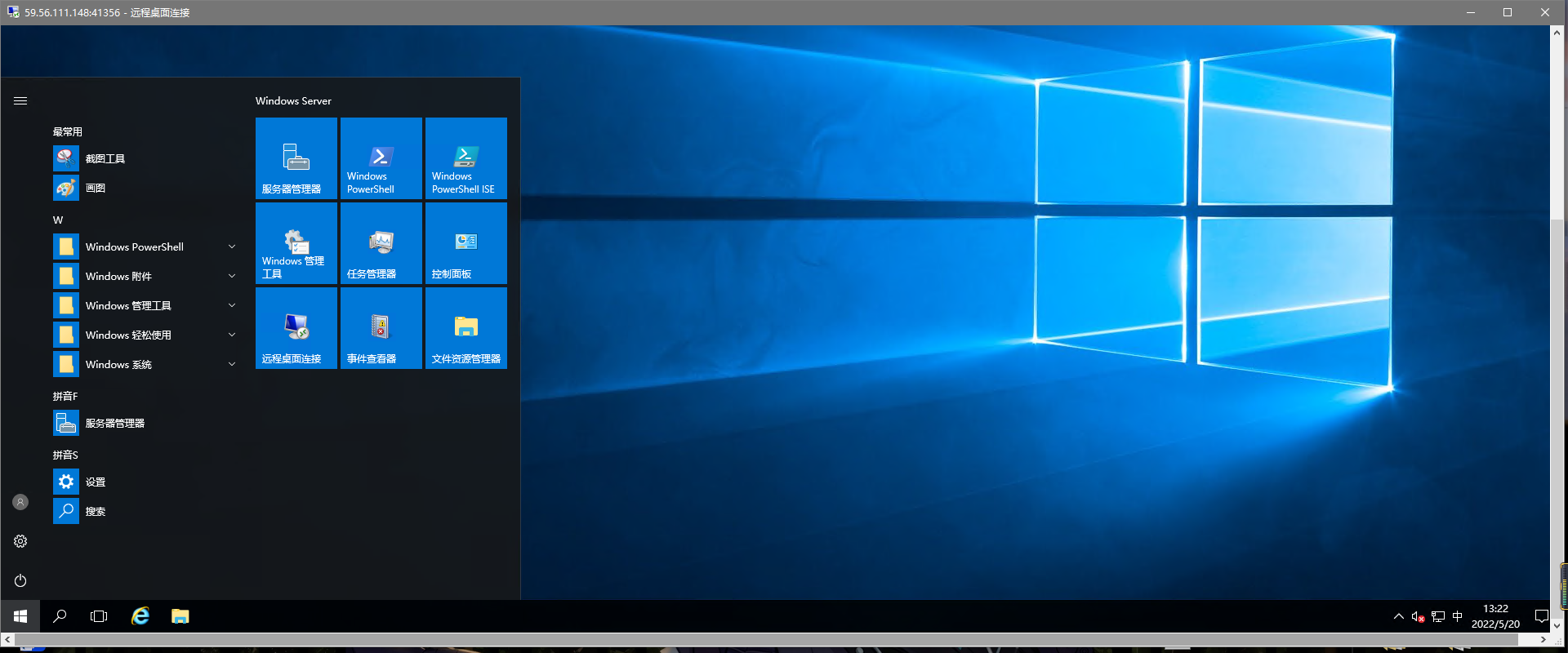Click the horizontal scrollbar left arrow
Viewport: 1568px width, 653px height.
(x=7, y=639)
